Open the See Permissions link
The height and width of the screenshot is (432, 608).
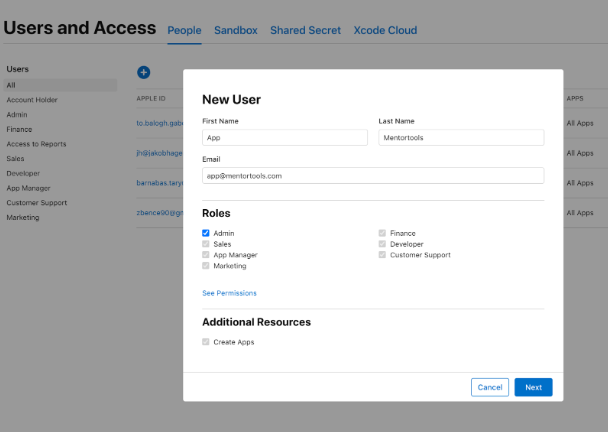click(229, 293)
